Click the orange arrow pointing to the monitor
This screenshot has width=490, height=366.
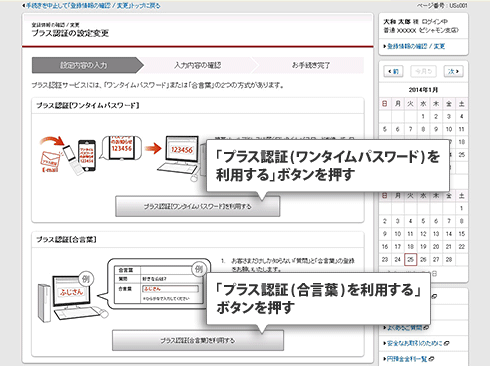153,148
